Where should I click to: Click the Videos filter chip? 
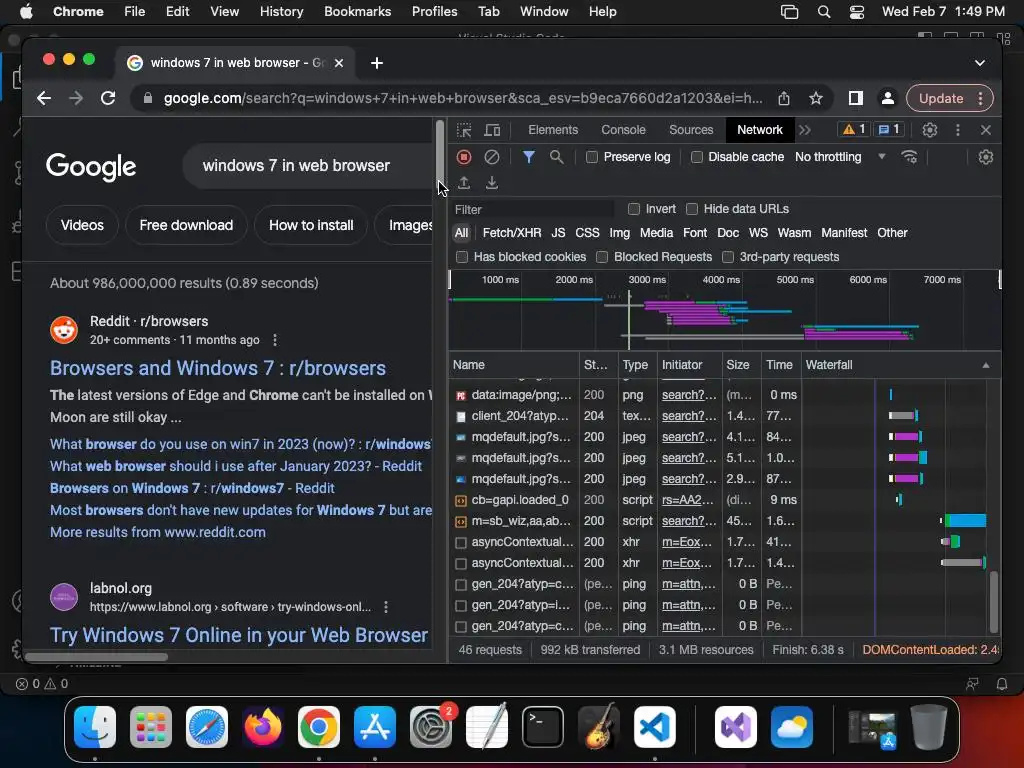click(82, 225)
